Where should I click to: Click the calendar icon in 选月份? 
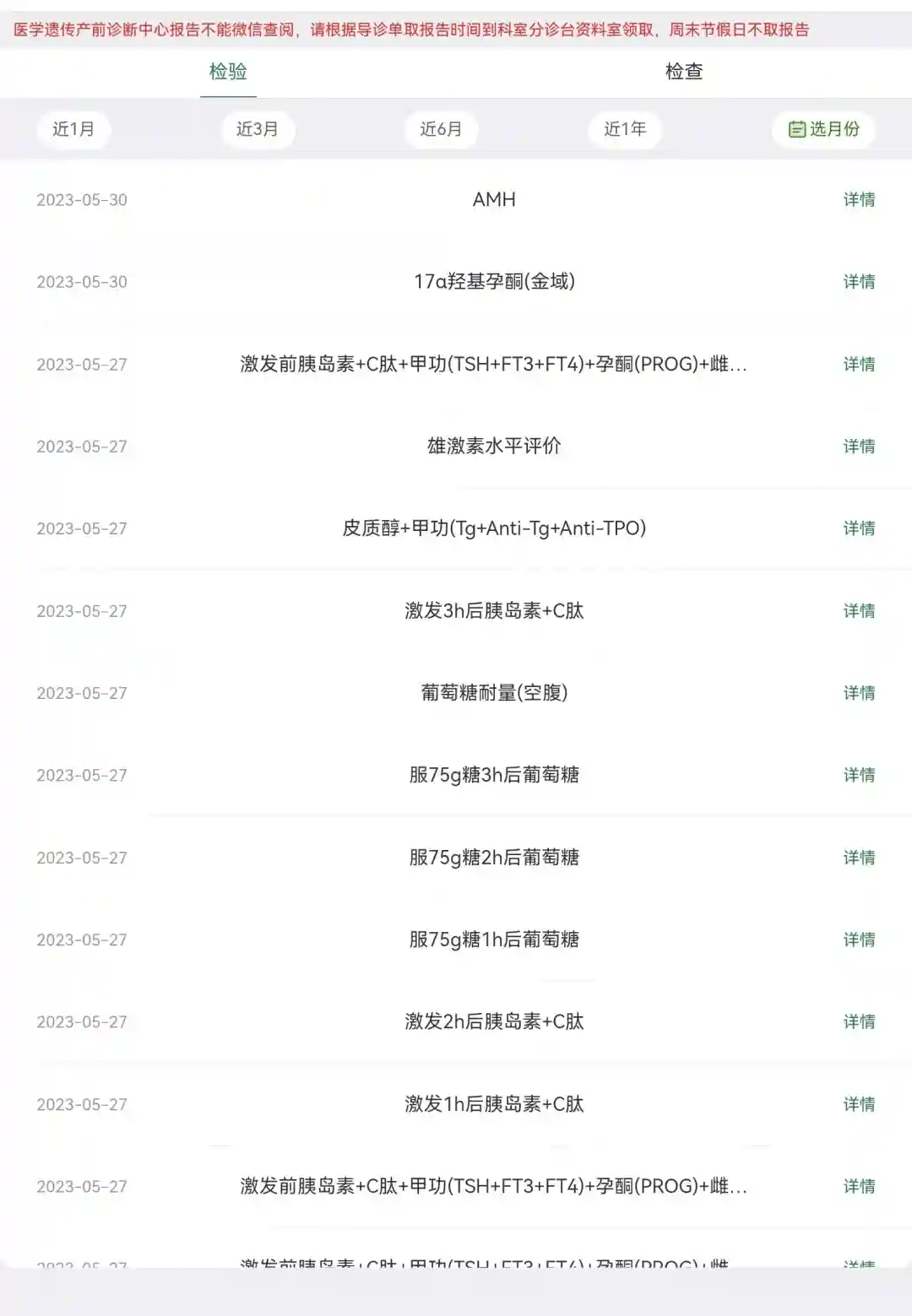tap(796, 129)
